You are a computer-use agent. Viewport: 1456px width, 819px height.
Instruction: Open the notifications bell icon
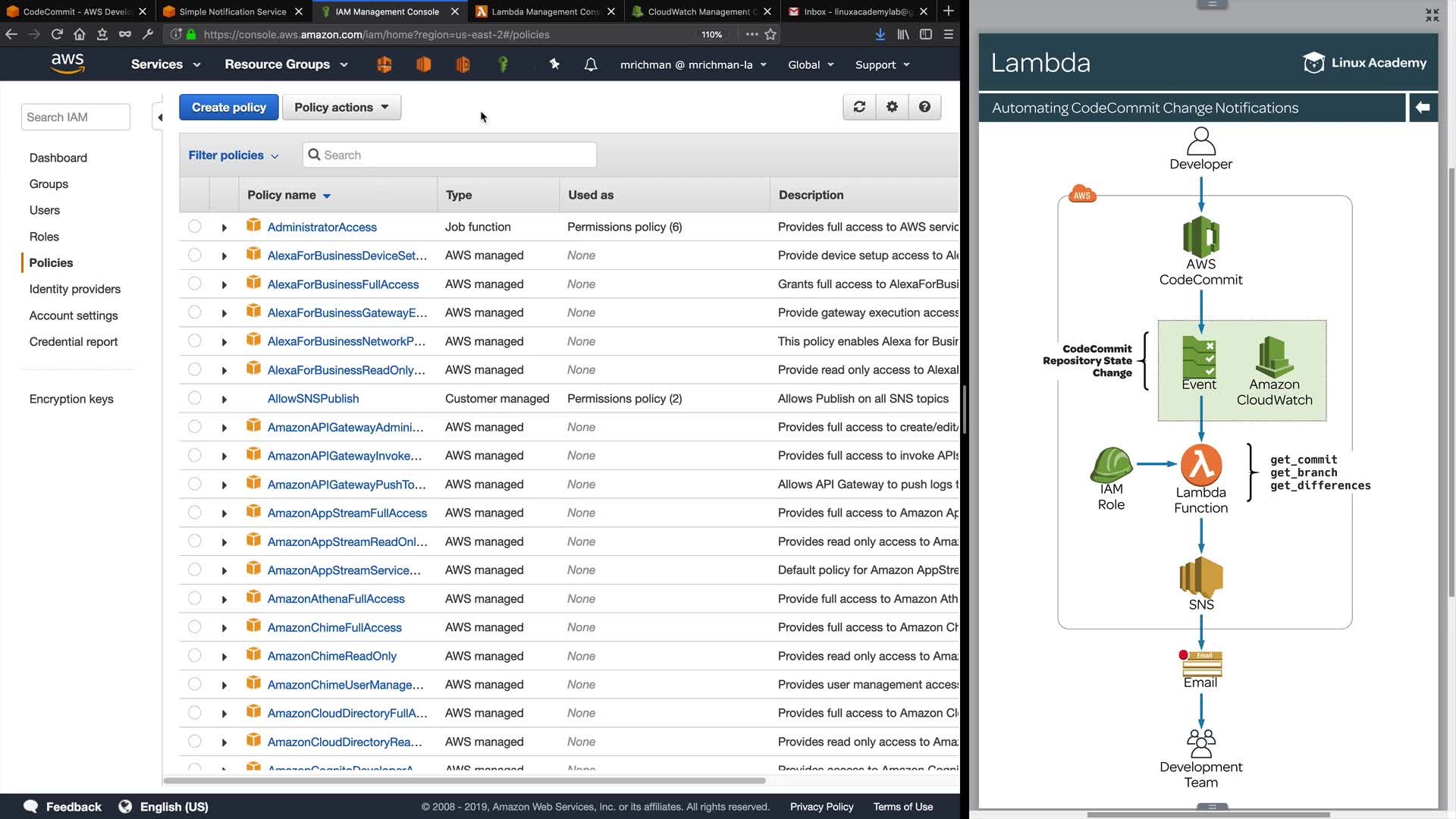pyautogui.click(x=591, y=64)
